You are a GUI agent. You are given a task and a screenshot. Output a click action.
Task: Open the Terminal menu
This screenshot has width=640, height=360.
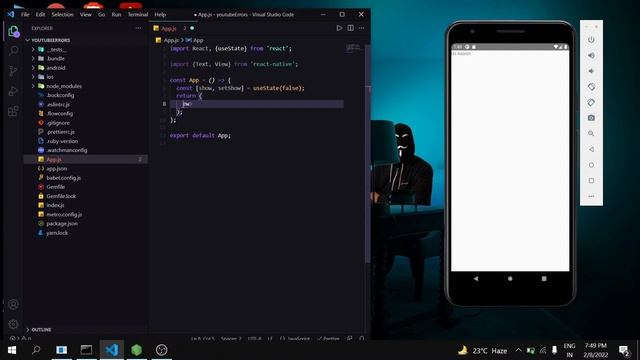138,14
